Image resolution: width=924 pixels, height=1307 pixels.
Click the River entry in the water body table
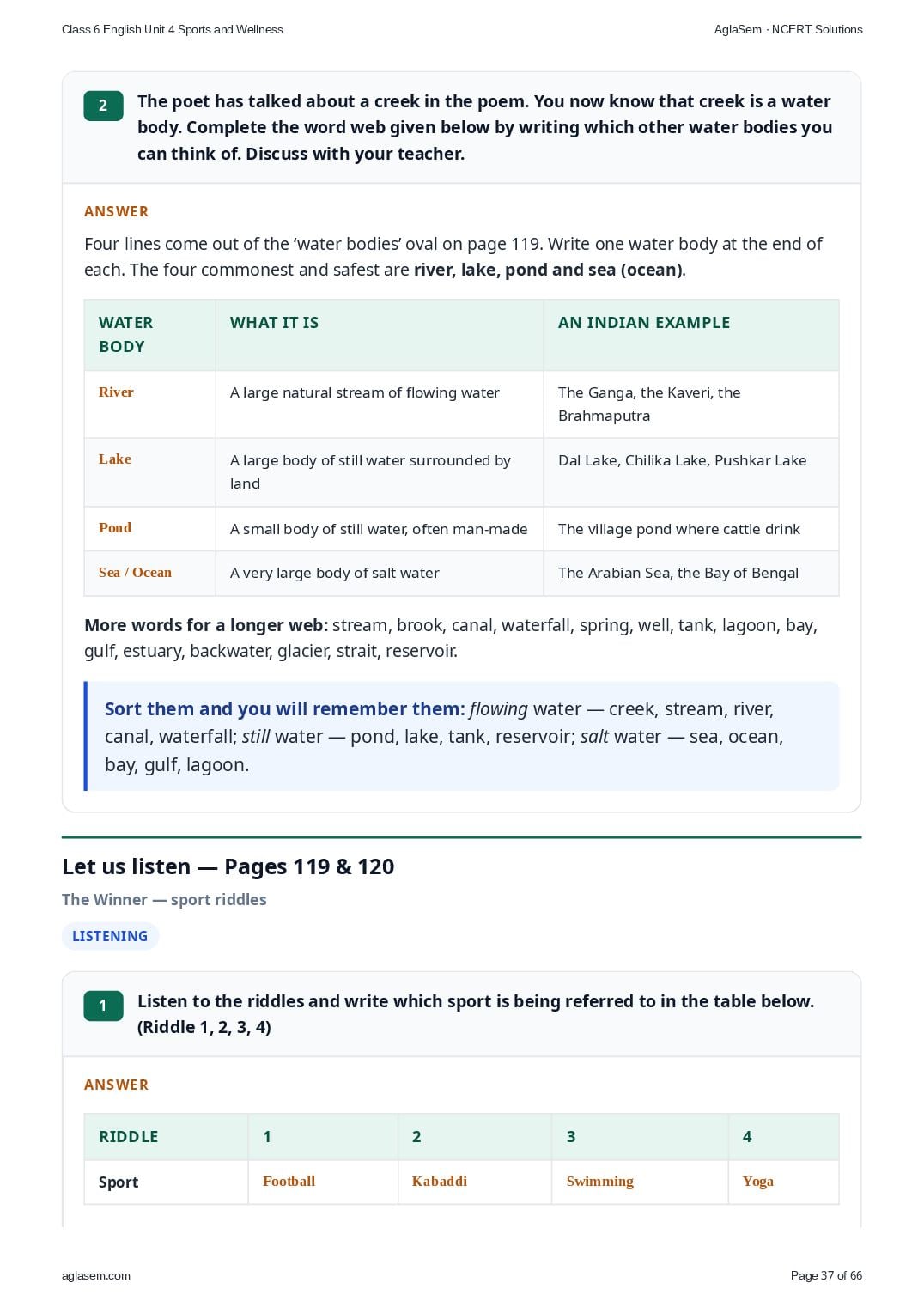click(x=116, y=392)
